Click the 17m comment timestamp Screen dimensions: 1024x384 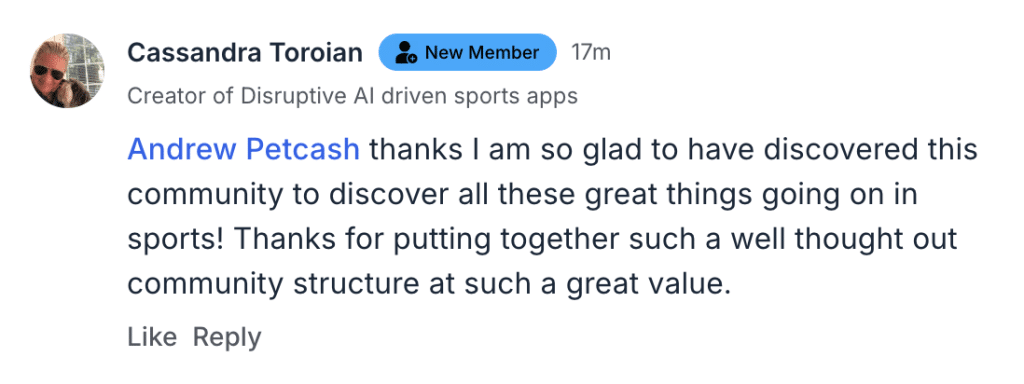tap(591, 52)
